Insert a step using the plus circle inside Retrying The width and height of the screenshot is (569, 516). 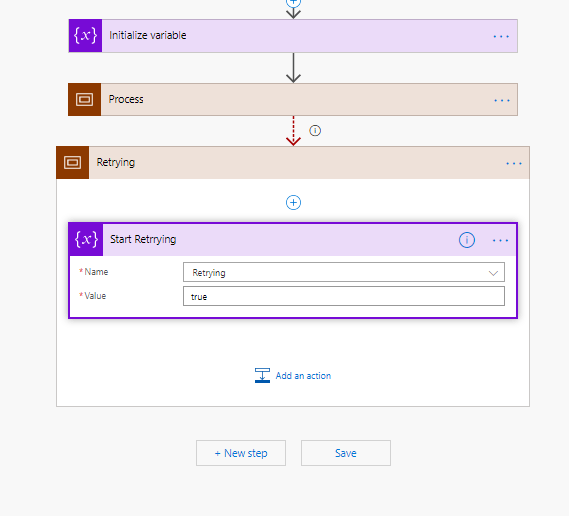point(293,202)
